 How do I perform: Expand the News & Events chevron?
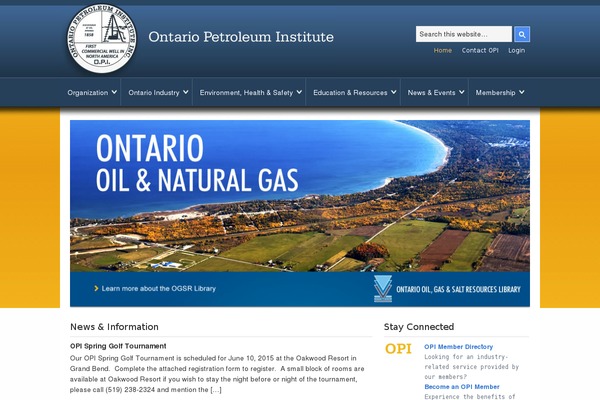point(462,92)
